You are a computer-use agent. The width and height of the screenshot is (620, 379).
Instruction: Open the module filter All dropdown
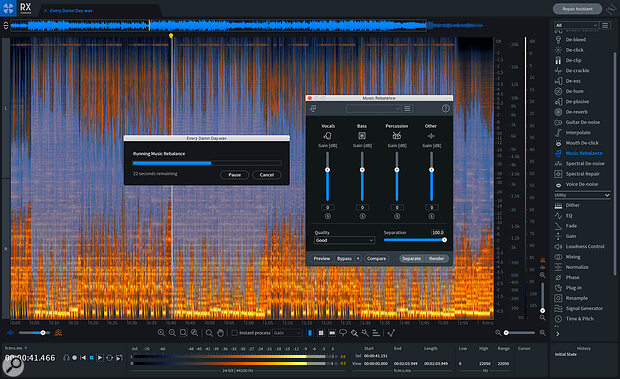[576, 25]
